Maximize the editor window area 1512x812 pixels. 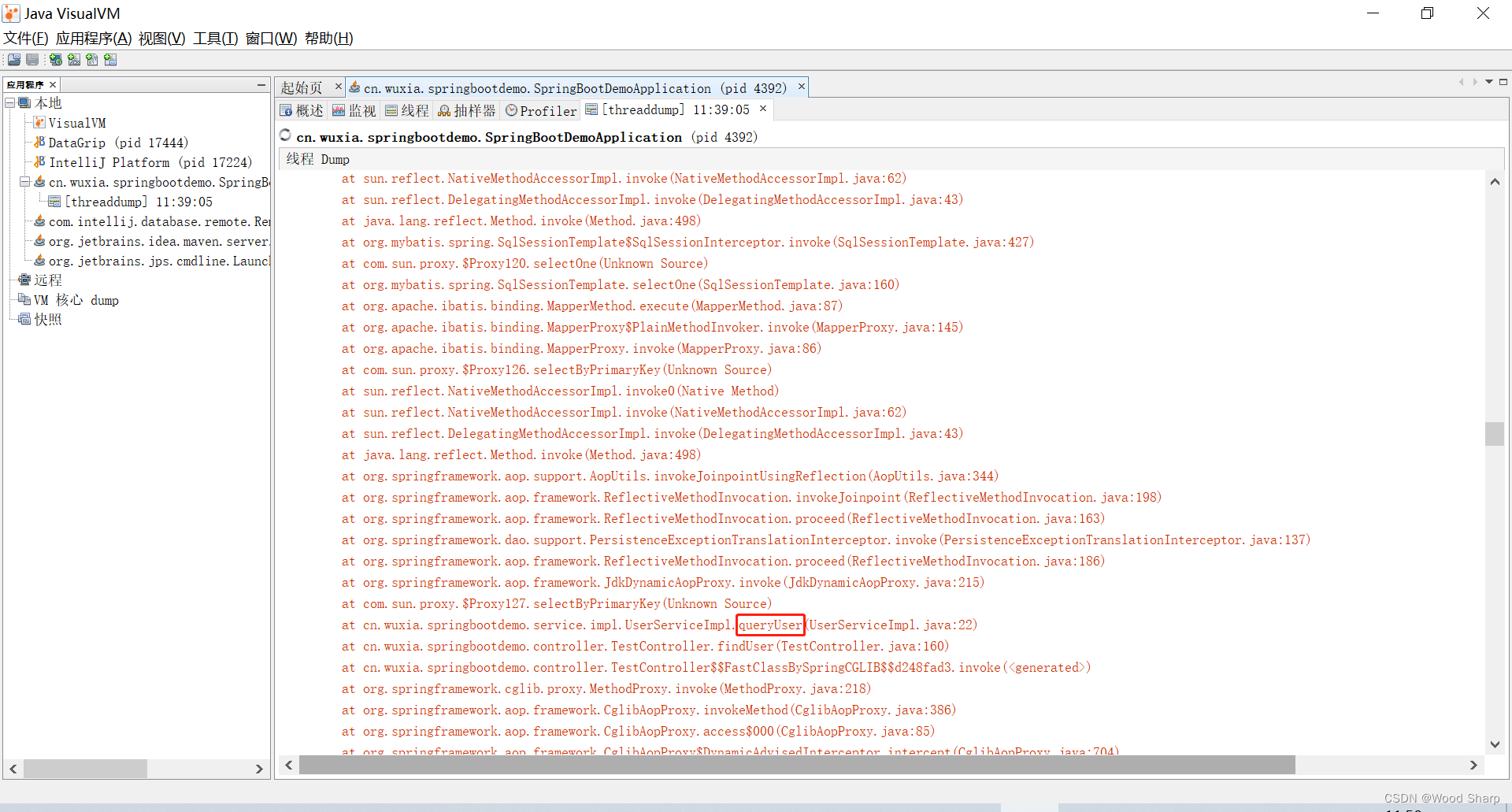click(x=1503, y=82)
